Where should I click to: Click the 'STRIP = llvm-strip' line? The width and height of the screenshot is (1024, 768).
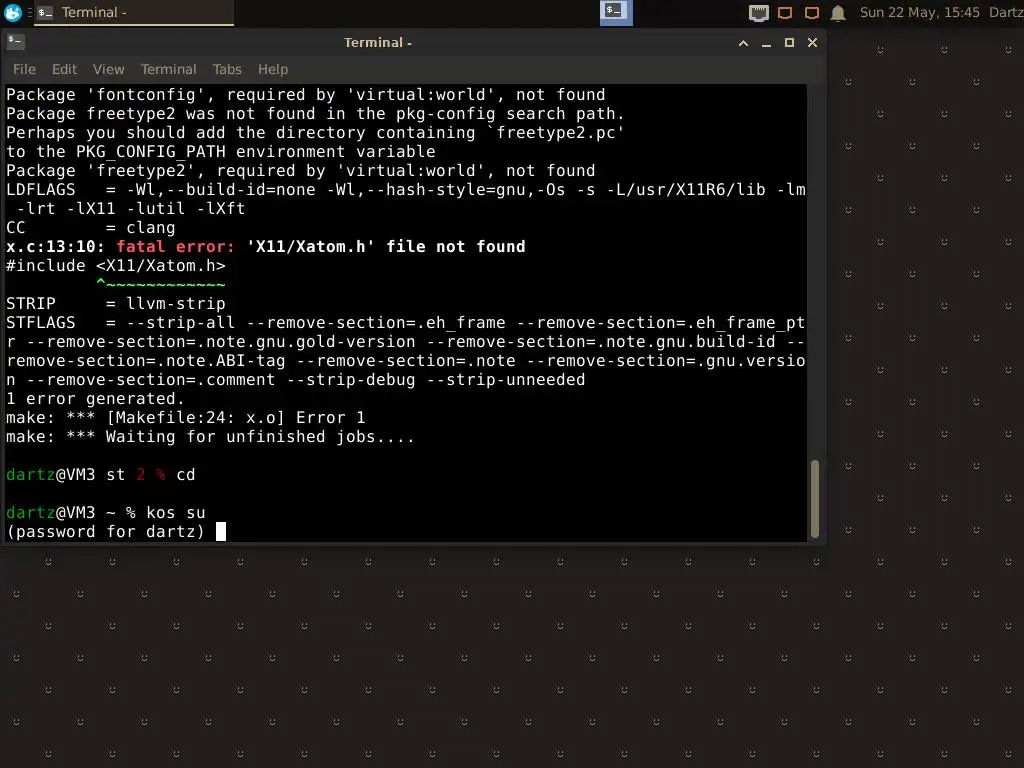(x=116, y=304)
